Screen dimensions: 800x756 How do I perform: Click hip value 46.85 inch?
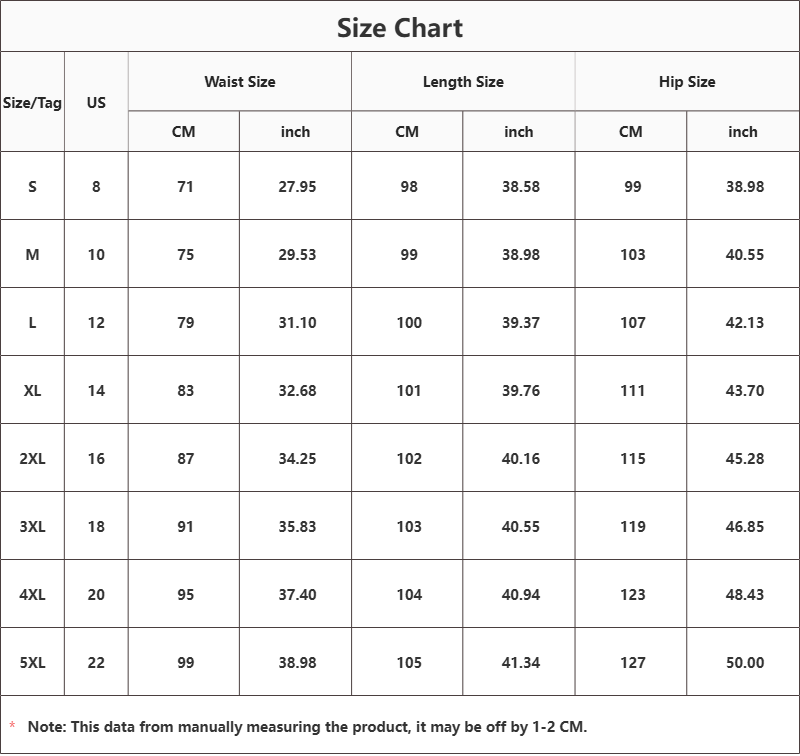click(x=744, y=527)
